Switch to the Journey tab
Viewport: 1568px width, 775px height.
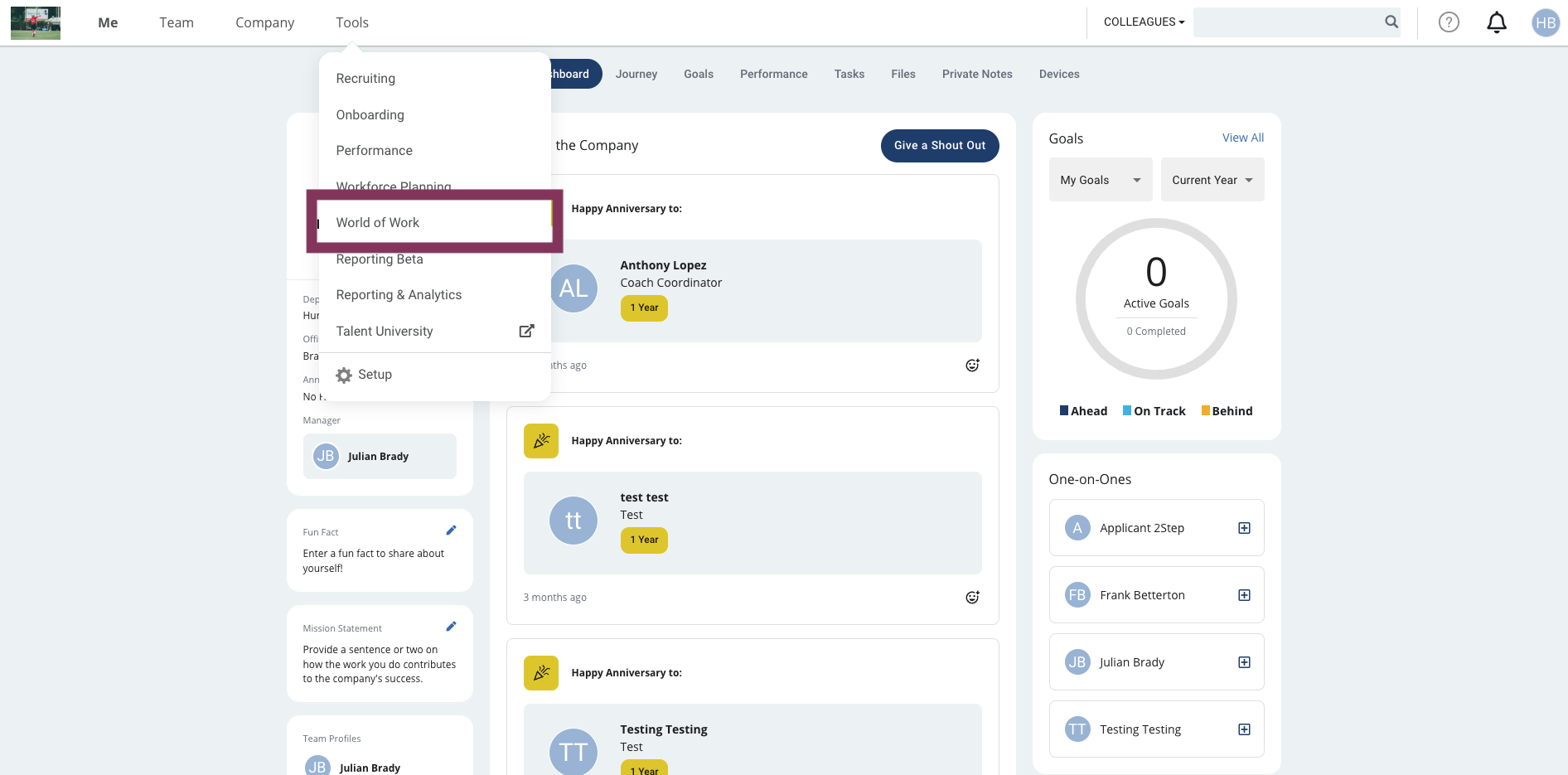(636, 74)
